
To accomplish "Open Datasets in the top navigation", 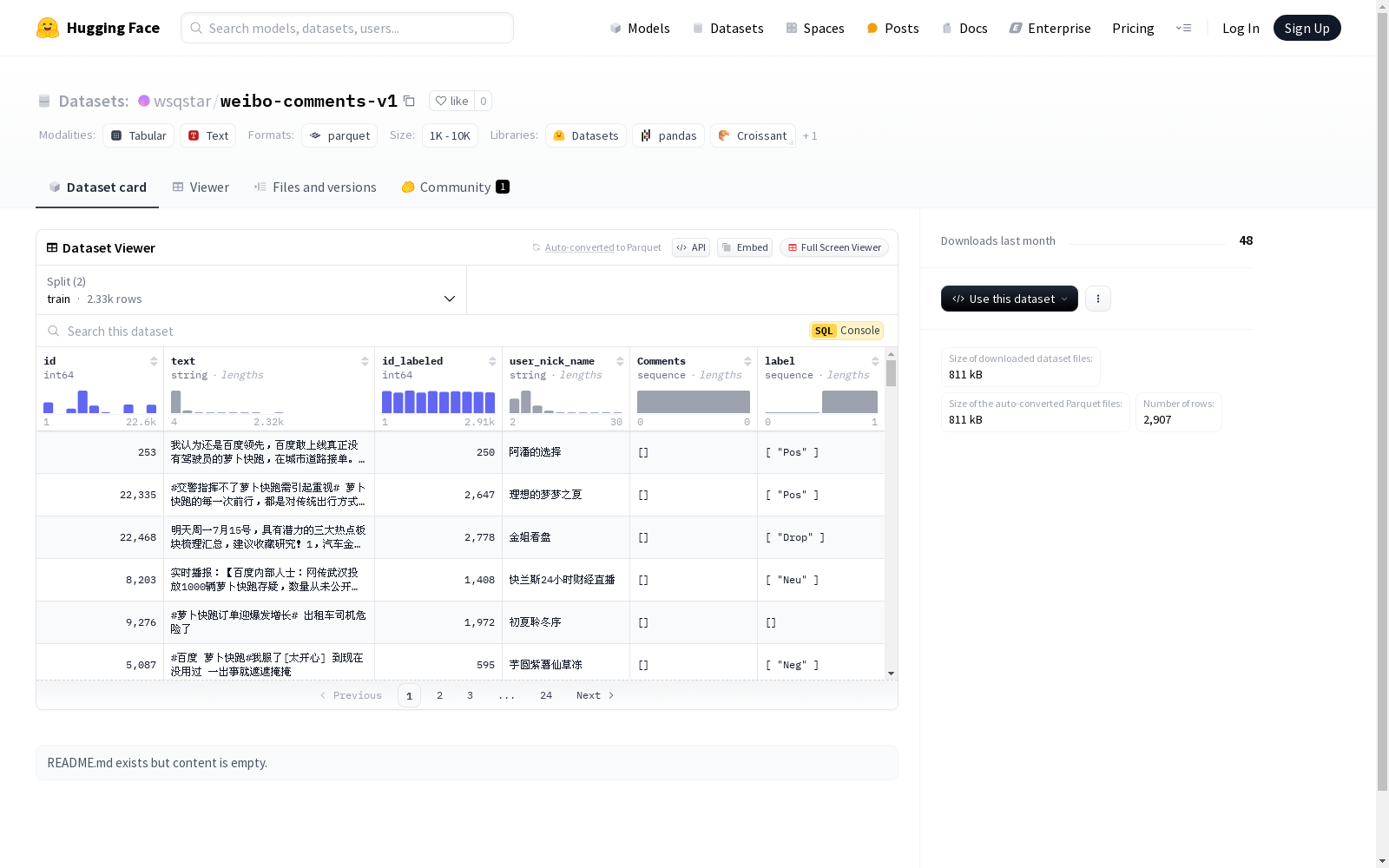I will point(727,28).
